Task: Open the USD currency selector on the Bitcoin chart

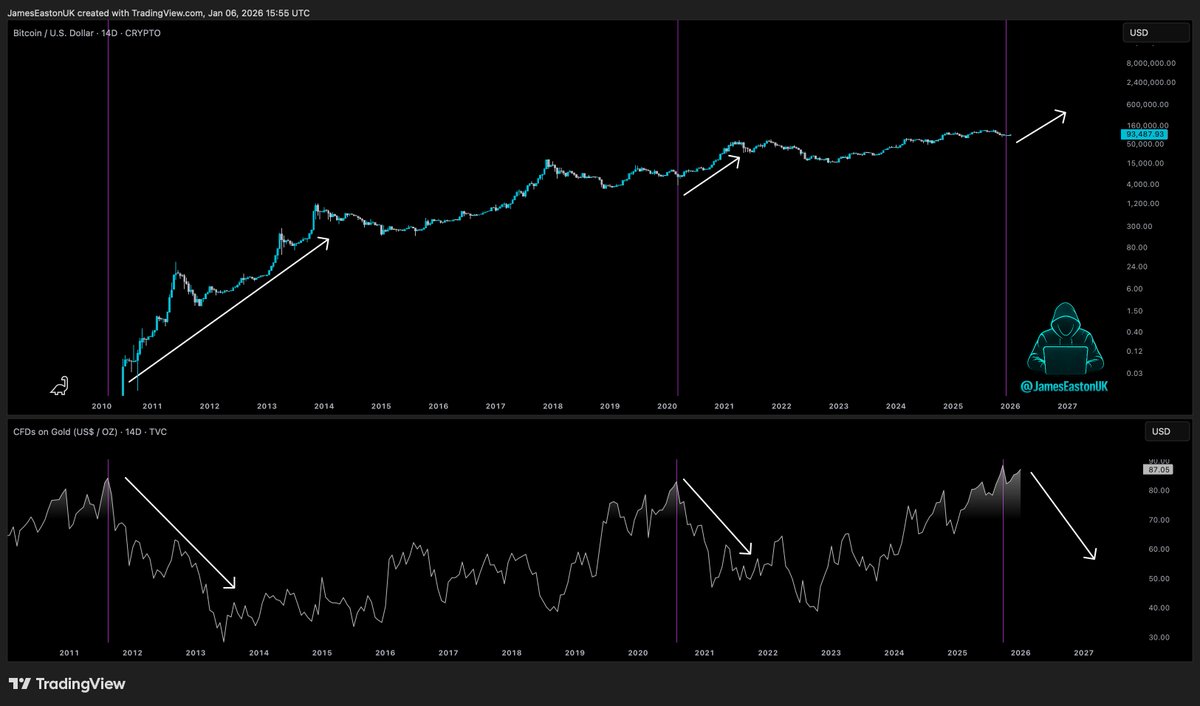Action: tap(1155, 32)
